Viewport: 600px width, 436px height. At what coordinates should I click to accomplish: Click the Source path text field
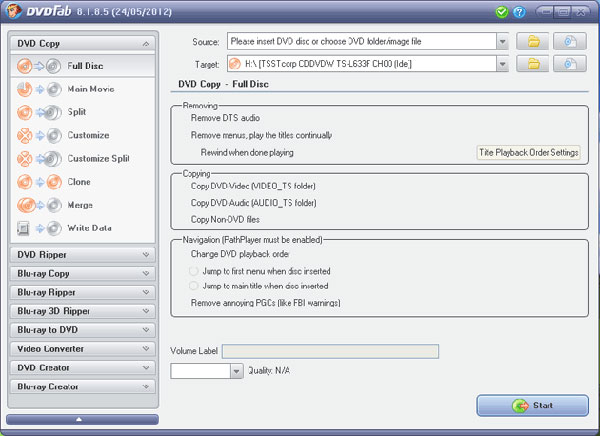[362, 41]
